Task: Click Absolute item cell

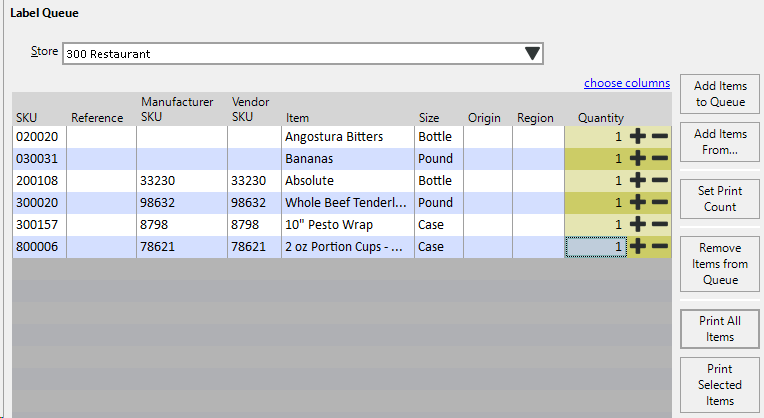Action: 348,181
